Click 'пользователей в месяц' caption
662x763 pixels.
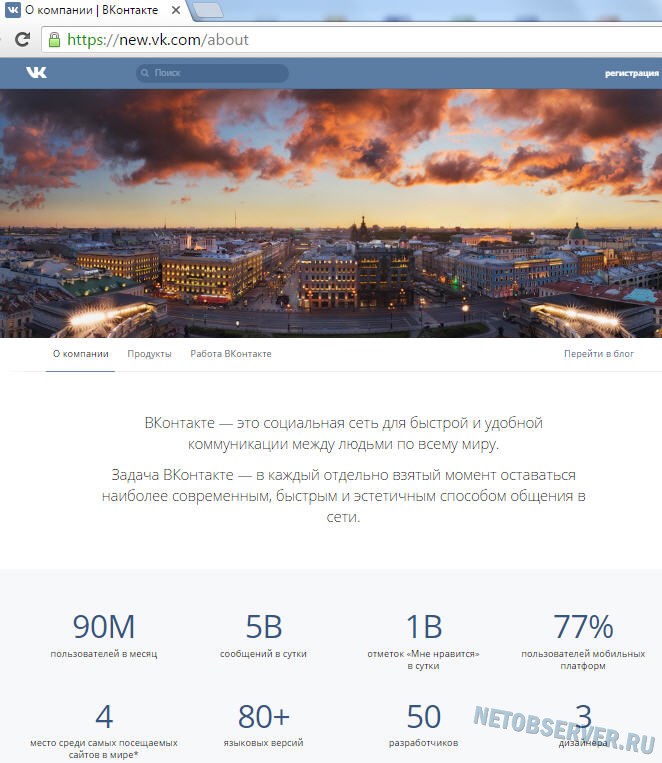[104, 654]
